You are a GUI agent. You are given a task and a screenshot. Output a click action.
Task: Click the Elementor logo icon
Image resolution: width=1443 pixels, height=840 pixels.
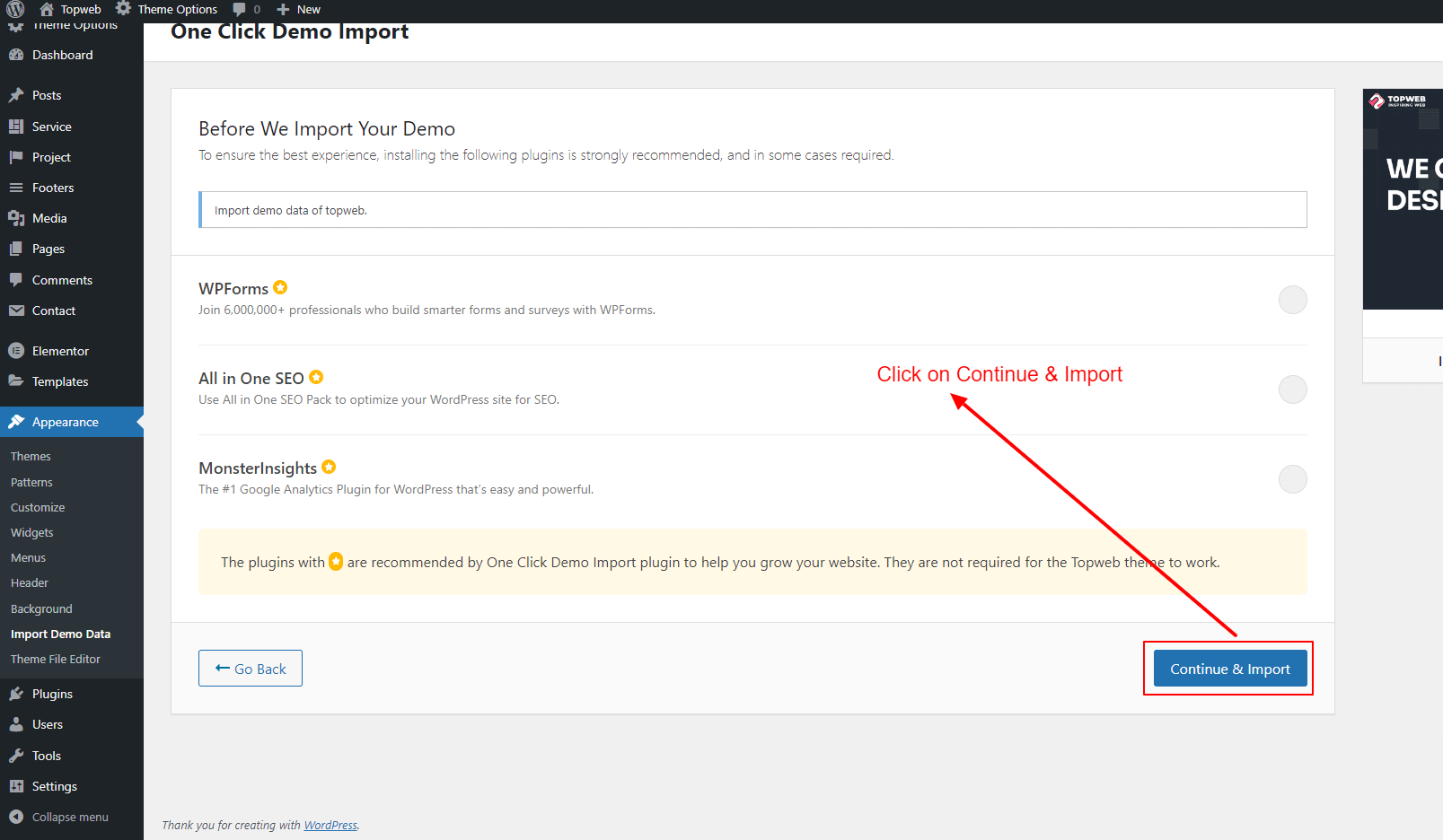pos(16,351)
